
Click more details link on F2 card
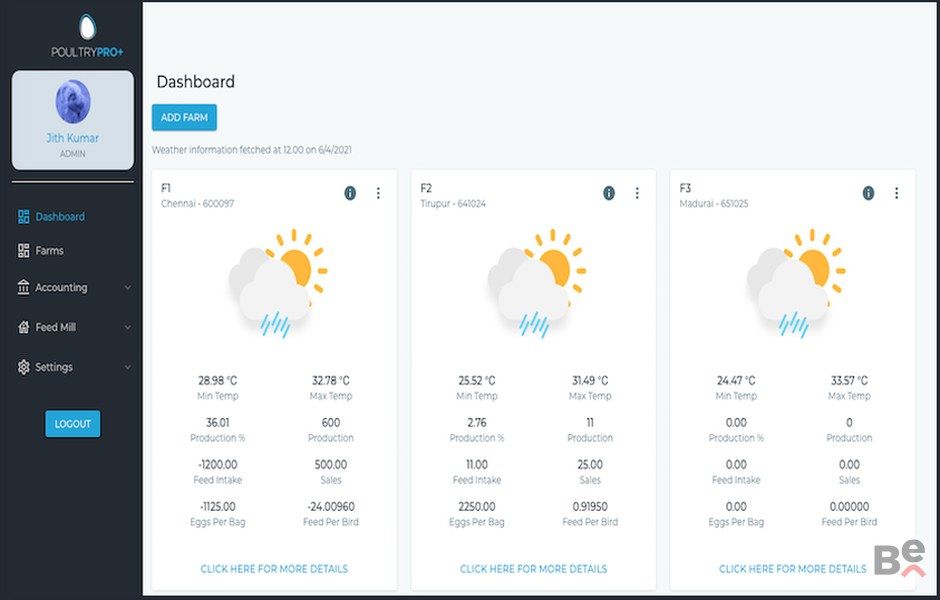533,569
